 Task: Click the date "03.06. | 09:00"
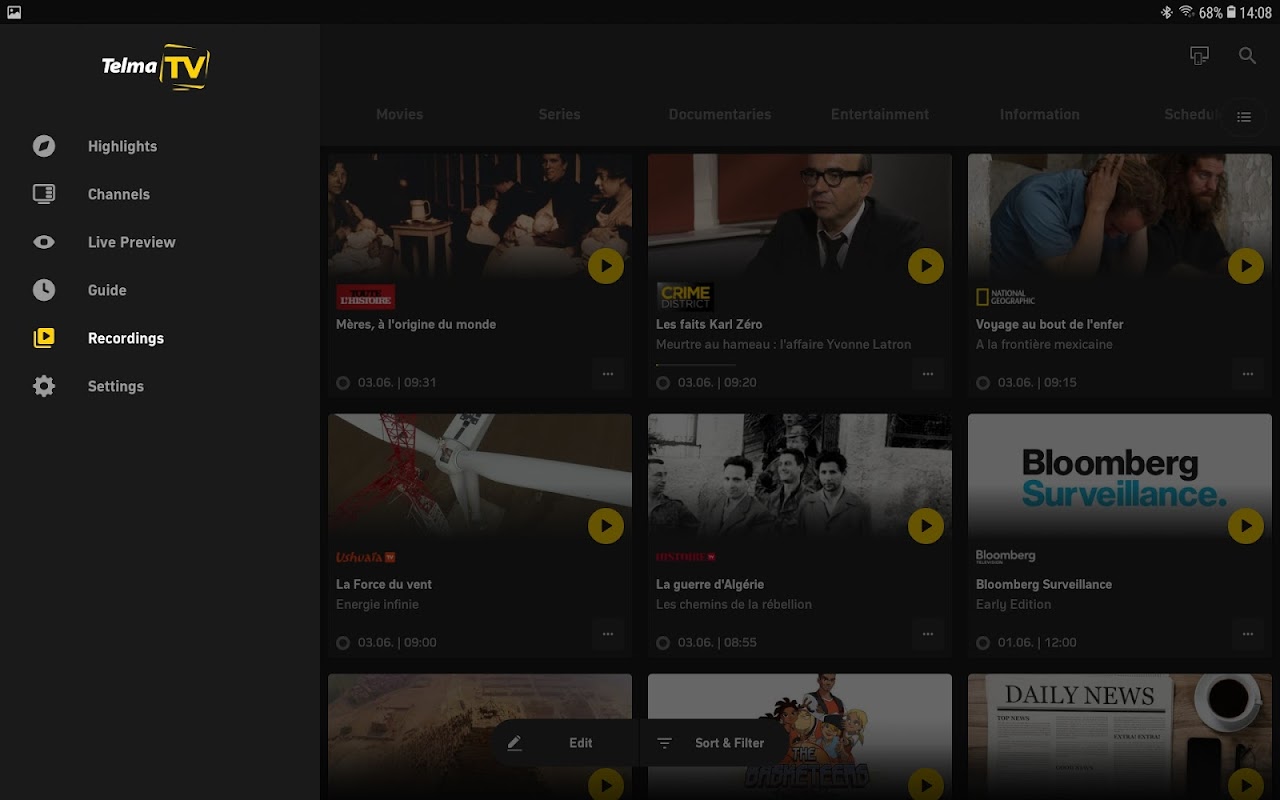click(x=397, y=643)
